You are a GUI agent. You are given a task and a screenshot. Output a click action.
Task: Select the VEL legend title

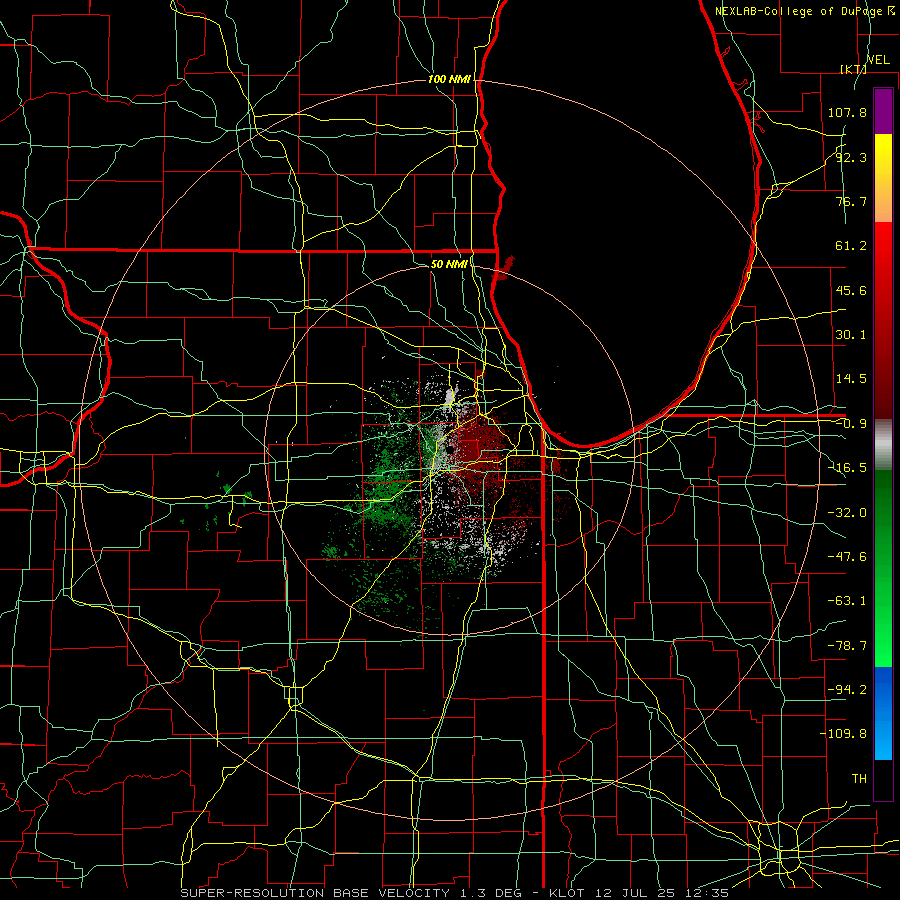[x=878, y=60]
